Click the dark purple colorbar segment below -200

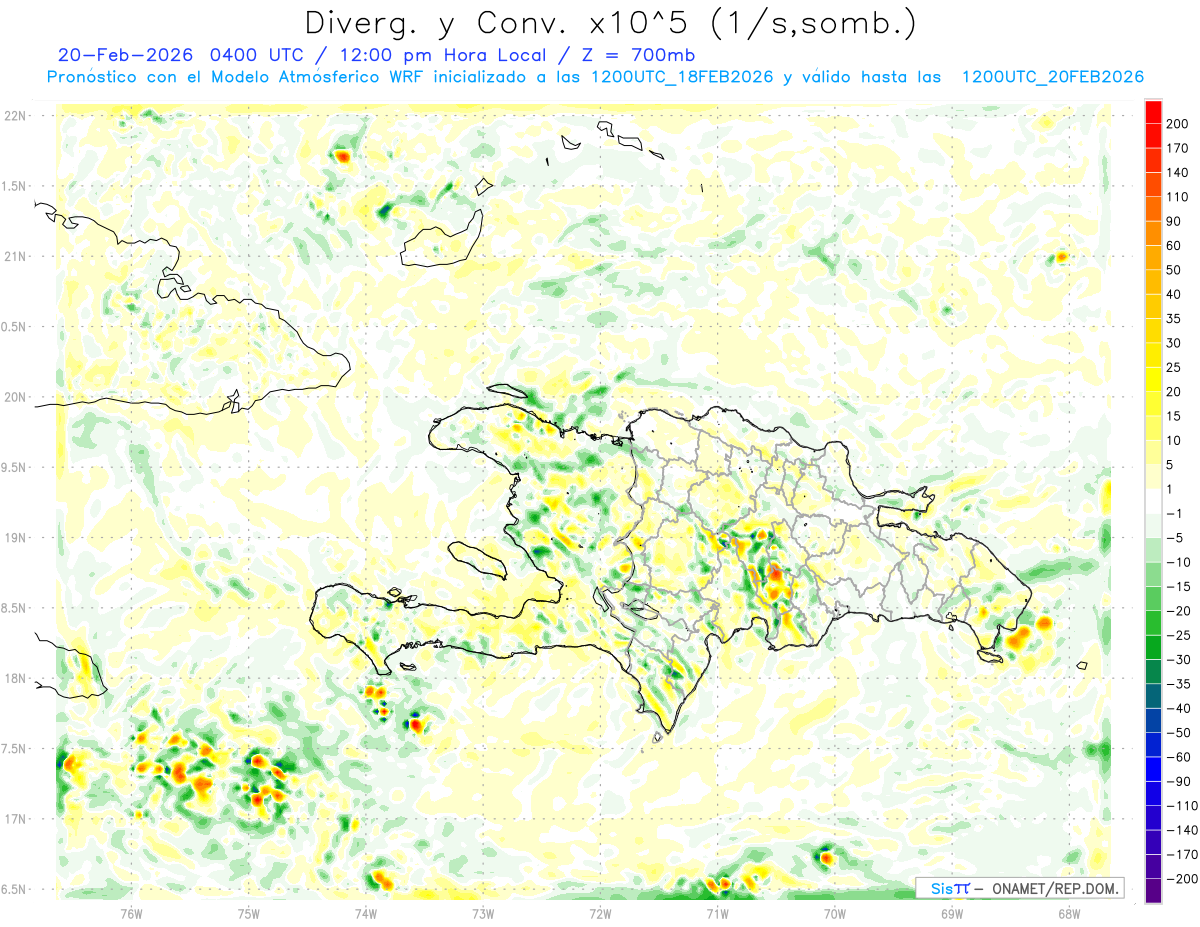[1153, 891]
